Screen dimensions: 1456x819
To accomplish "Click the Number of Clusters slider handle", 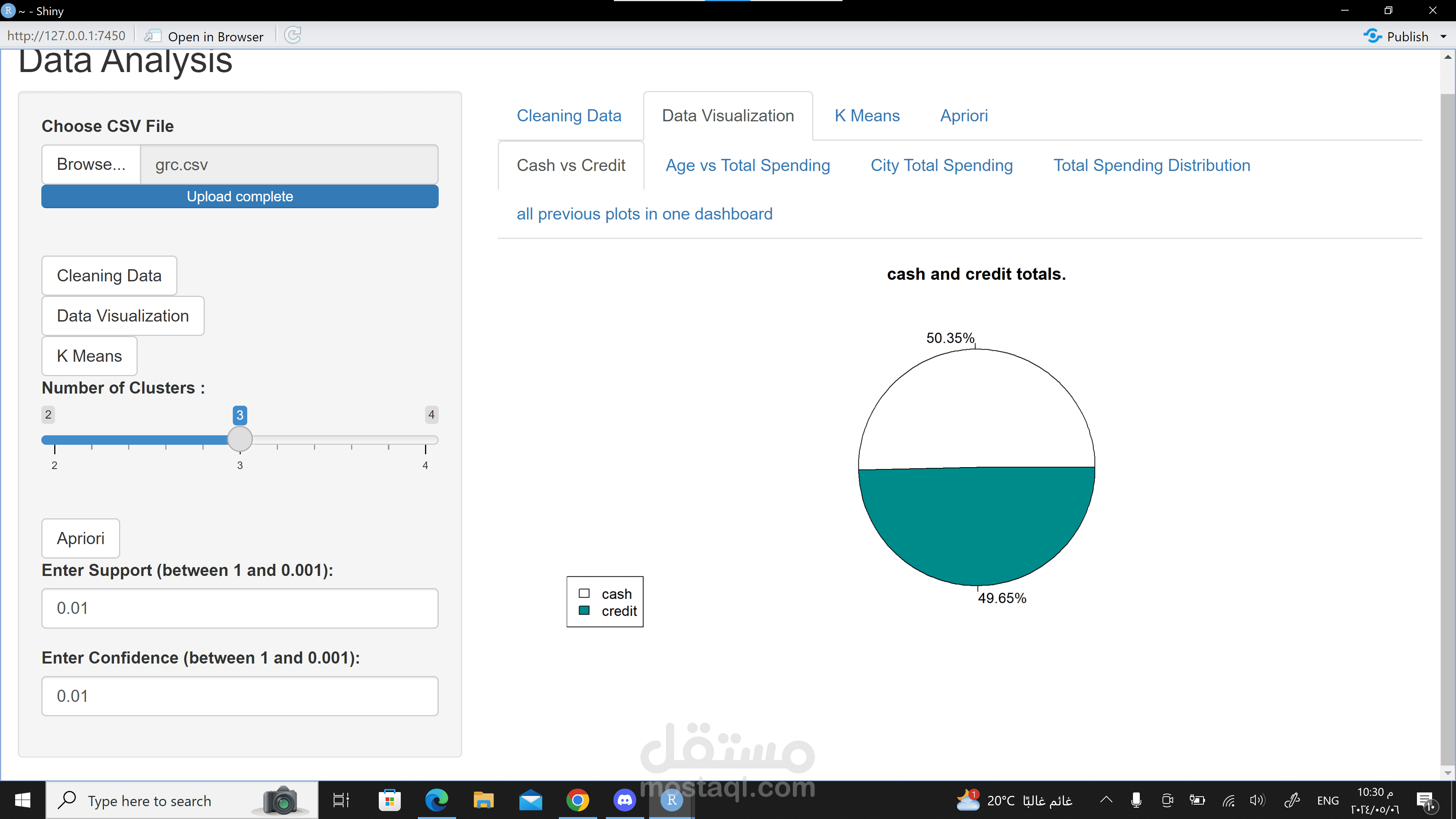I will [240, 439].
